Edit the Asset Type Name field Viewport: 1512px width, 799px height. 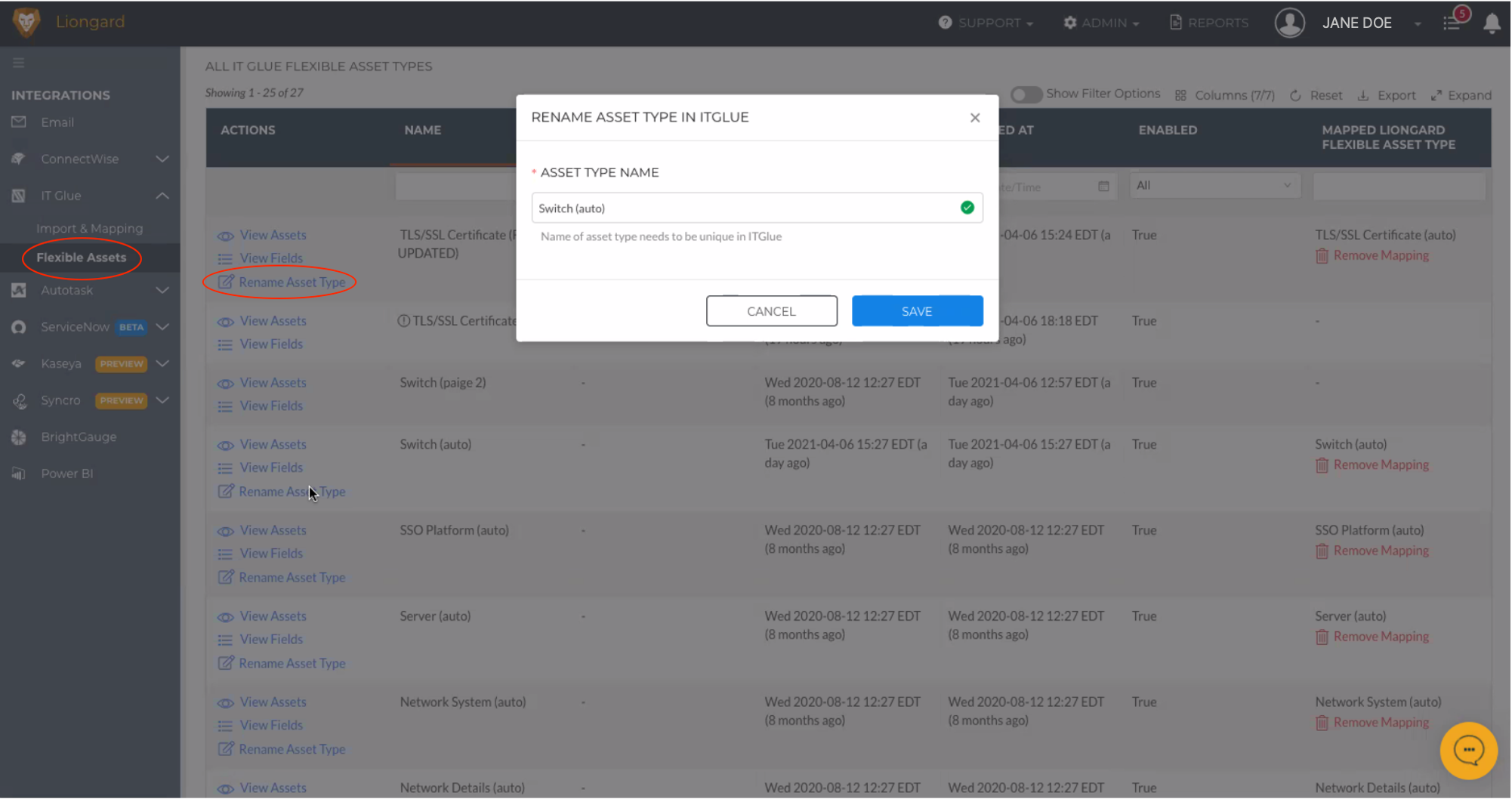click(x=757, y=208)
